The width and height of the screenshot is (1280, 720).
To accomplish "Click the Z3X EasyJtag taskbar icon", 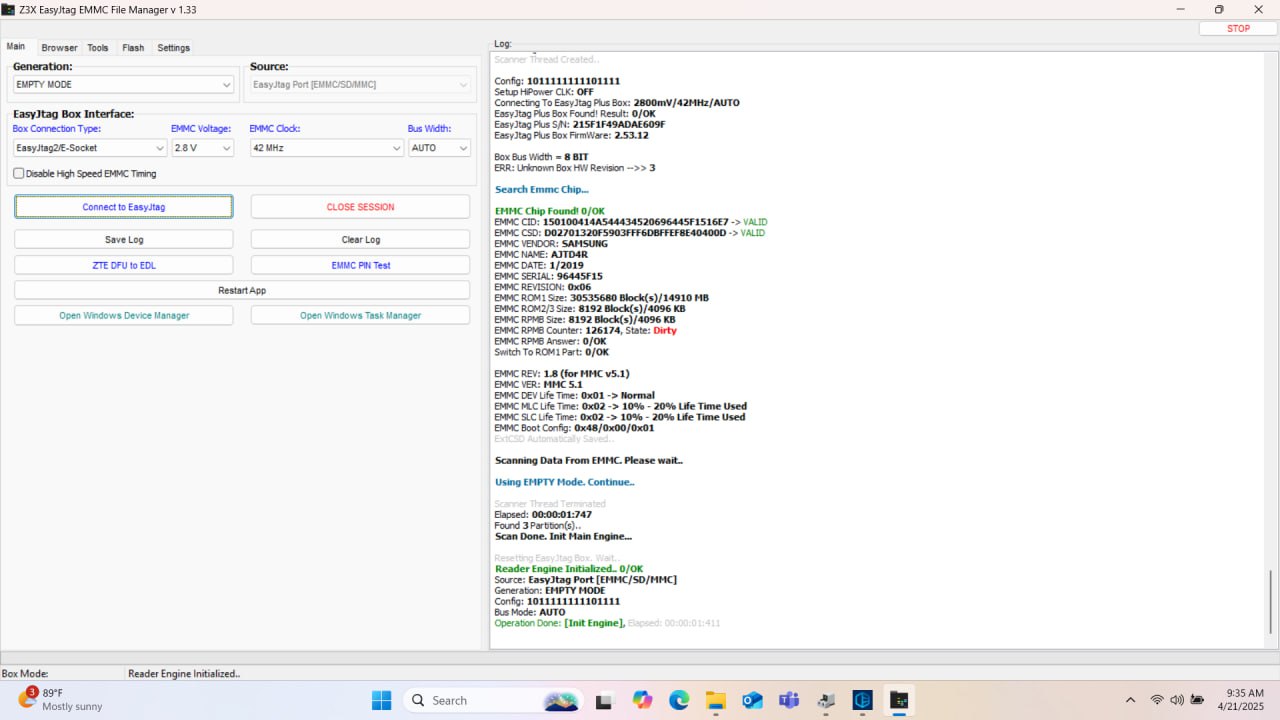I will click(899, 700).
